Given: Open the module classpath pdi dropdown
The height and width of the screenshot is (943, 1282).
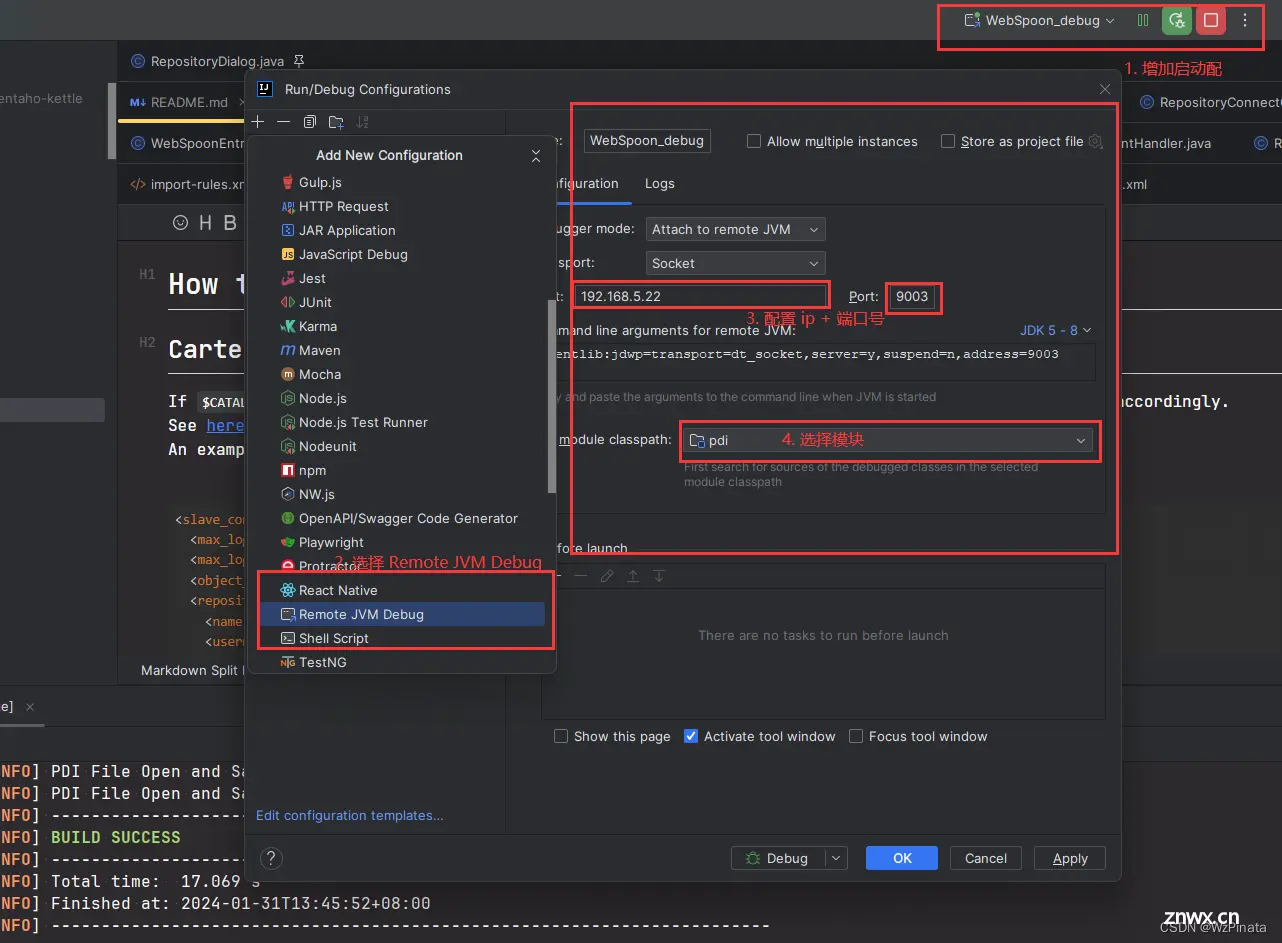Looking at the screenshot, I should click(888, 441).
